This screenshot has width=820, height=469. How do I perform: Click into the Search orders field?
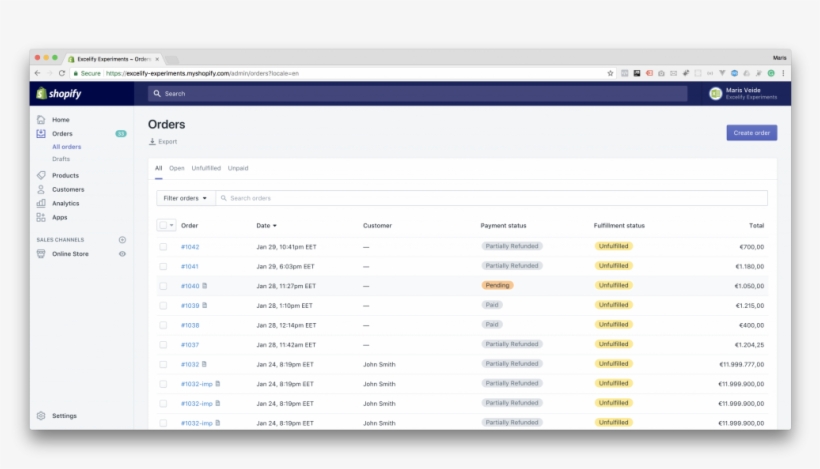click(490, 198)
